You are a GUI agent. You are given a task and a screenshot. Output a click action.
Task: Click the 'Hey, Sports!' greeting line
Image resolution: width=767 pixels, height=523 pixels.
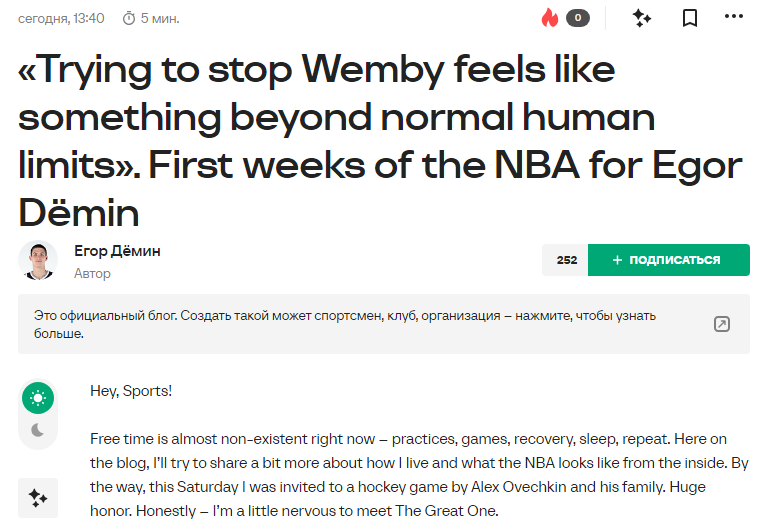click(x=131, y=390)
